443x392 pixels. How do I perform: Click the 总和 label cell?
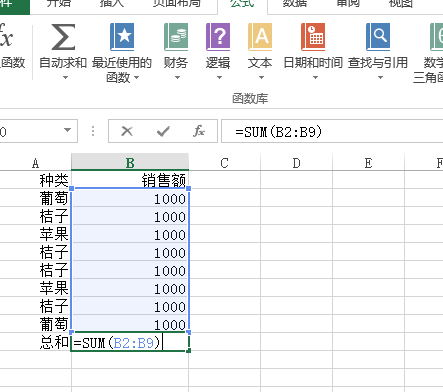pyautogui.click(x=36, y=342)
